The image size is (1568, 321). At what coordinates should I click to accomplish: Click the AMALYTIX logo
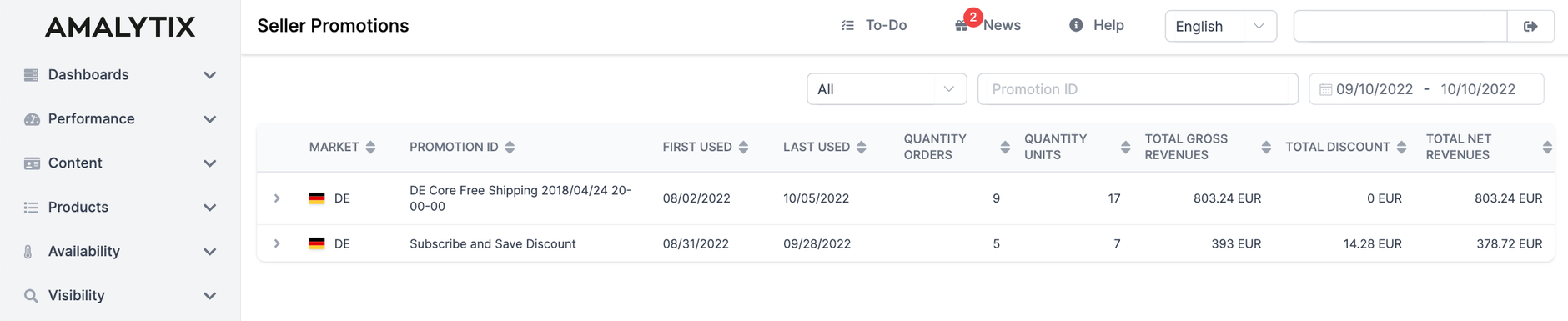click(120, 27)
